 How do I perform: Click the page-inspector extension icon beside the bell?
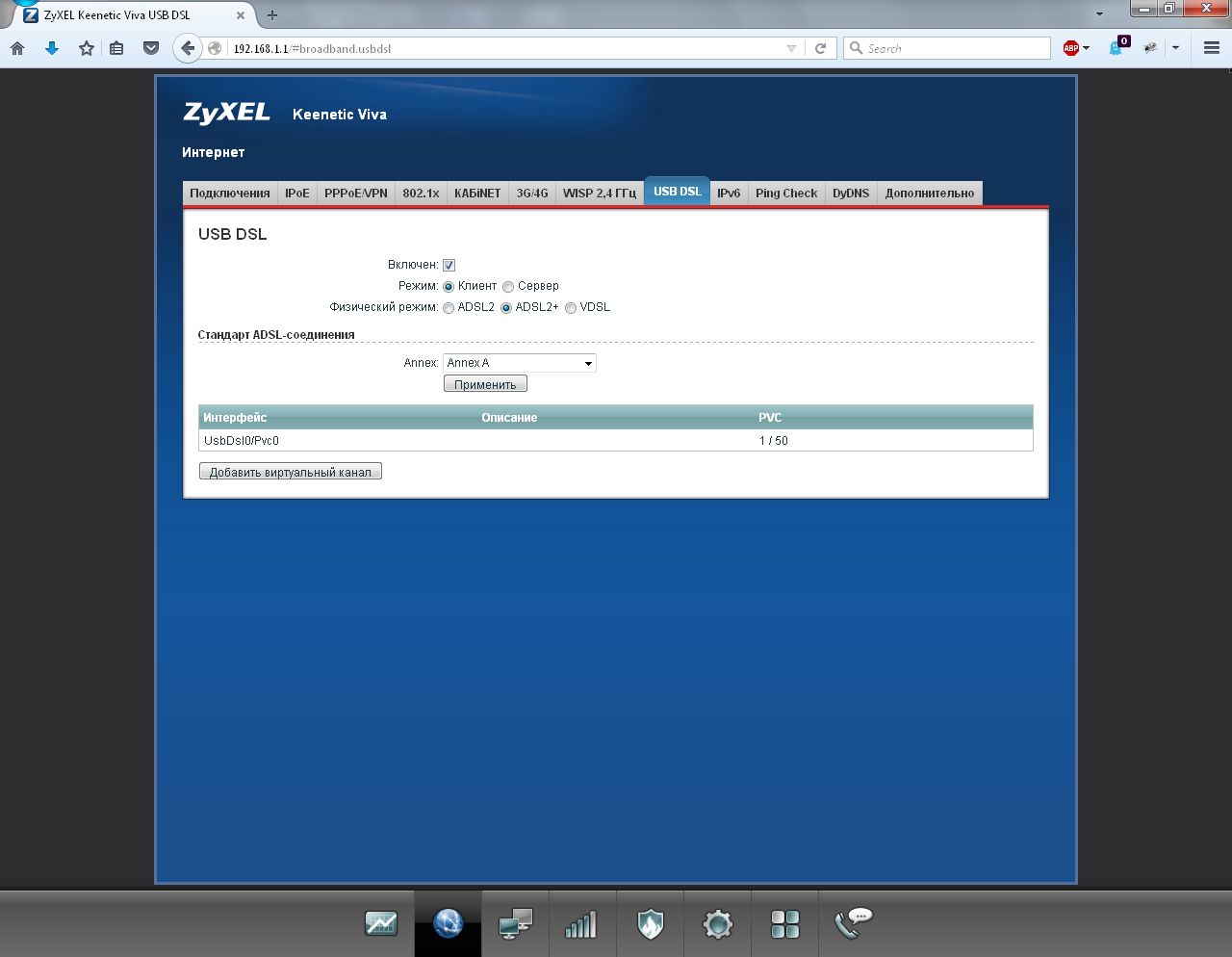pos(1150,48)
